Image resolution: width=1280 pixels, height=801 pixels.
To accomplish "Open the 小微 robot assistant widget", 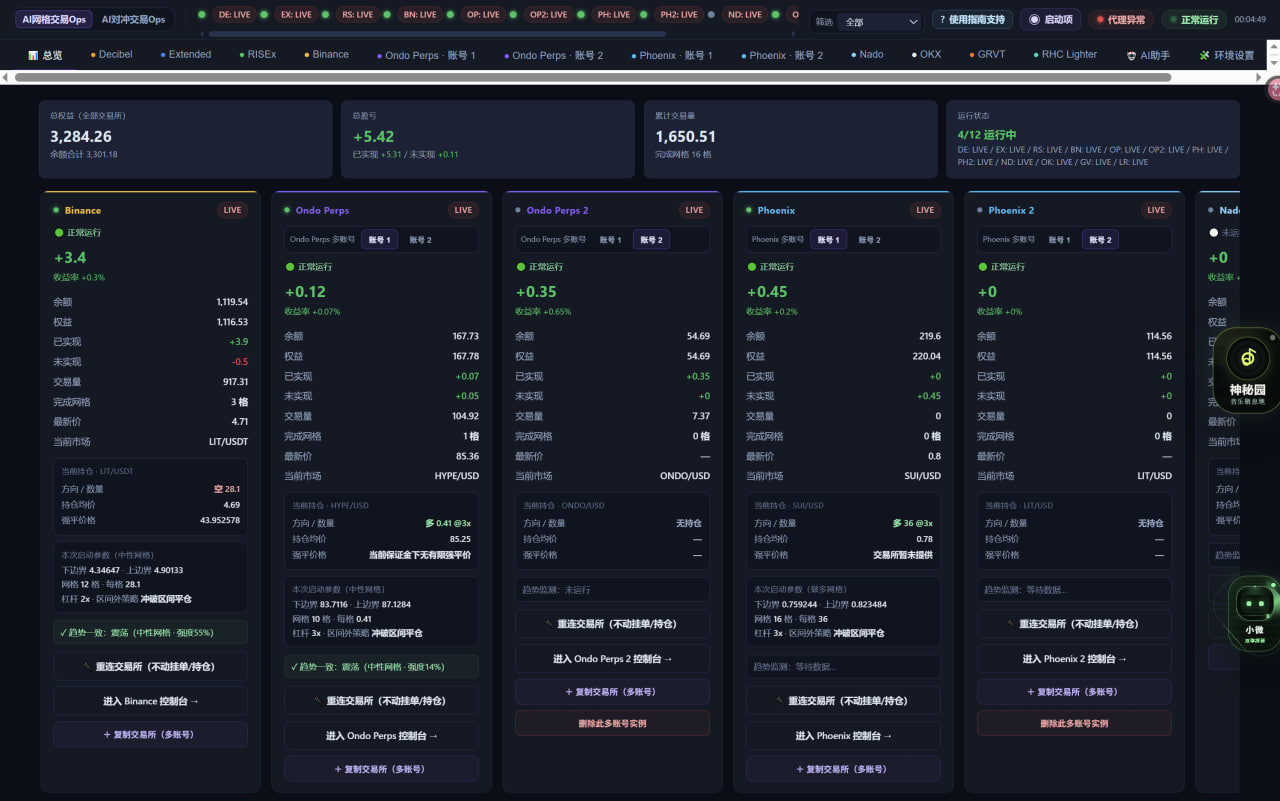I will pos(1253,613).
